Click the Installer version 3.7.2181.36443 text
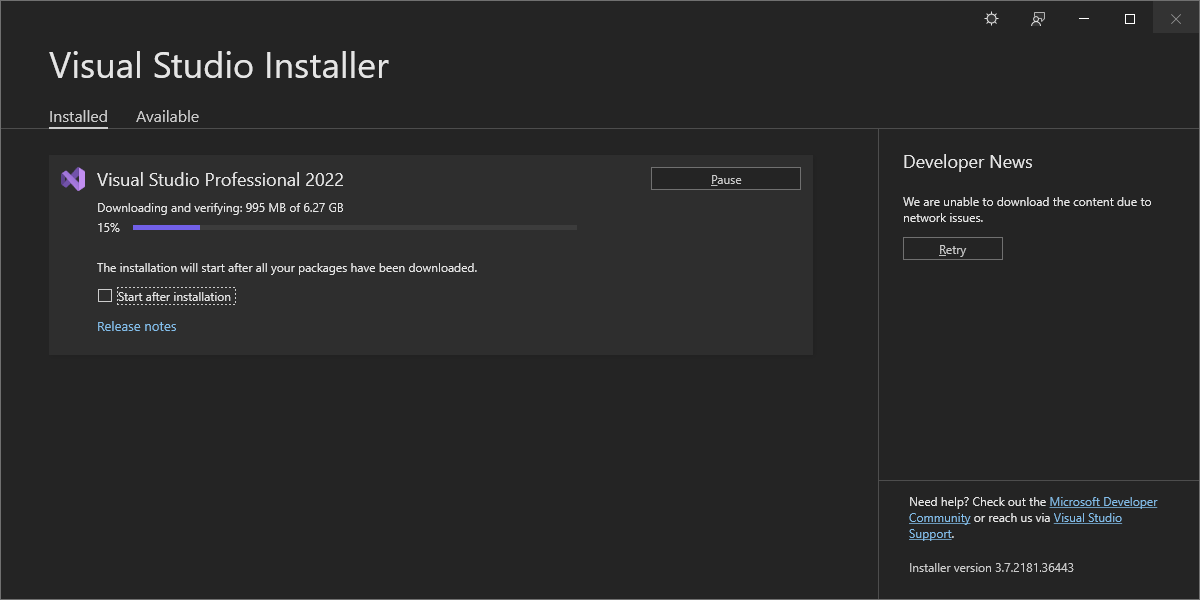The image size is (1200, 600). click(991, 568)
